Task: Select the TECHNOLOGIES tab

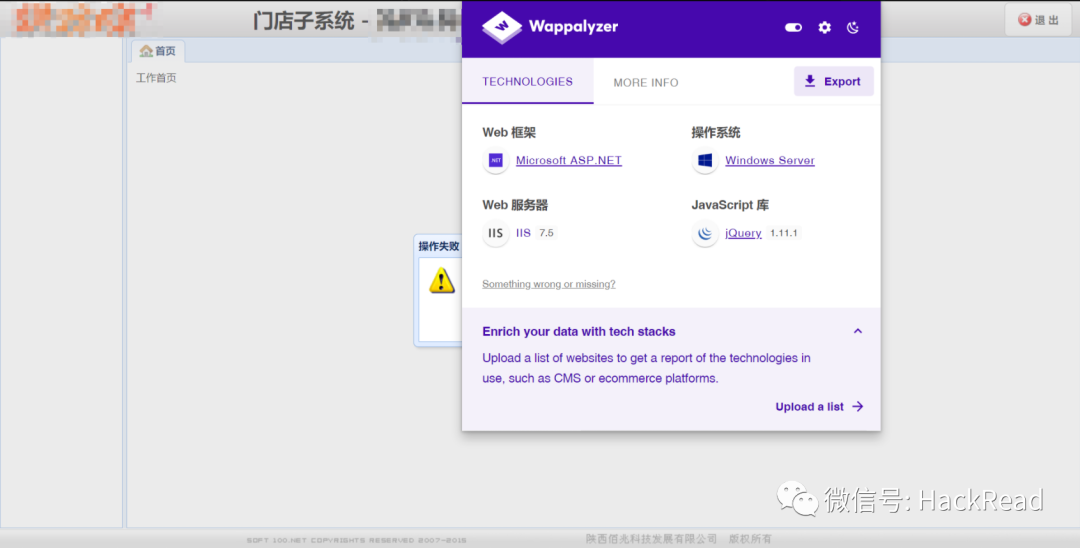Action: [x=528, y=81]
